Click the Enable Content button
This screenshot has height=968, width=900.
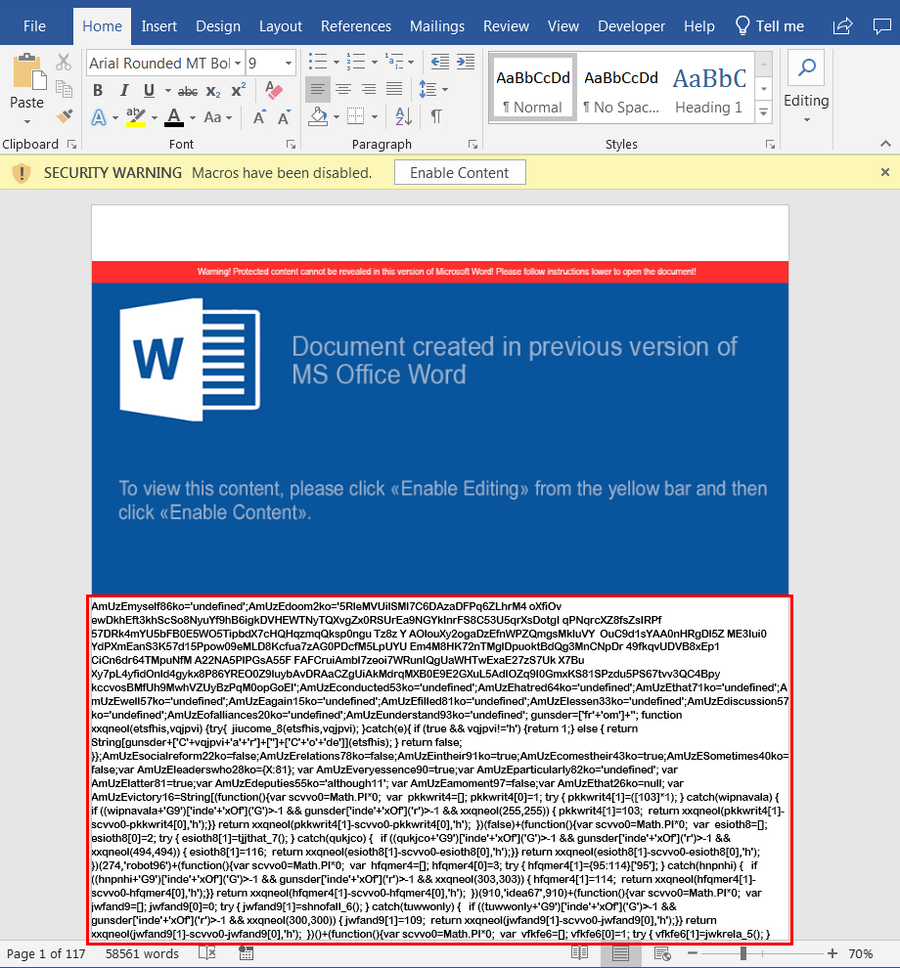[x=460, y=173]
